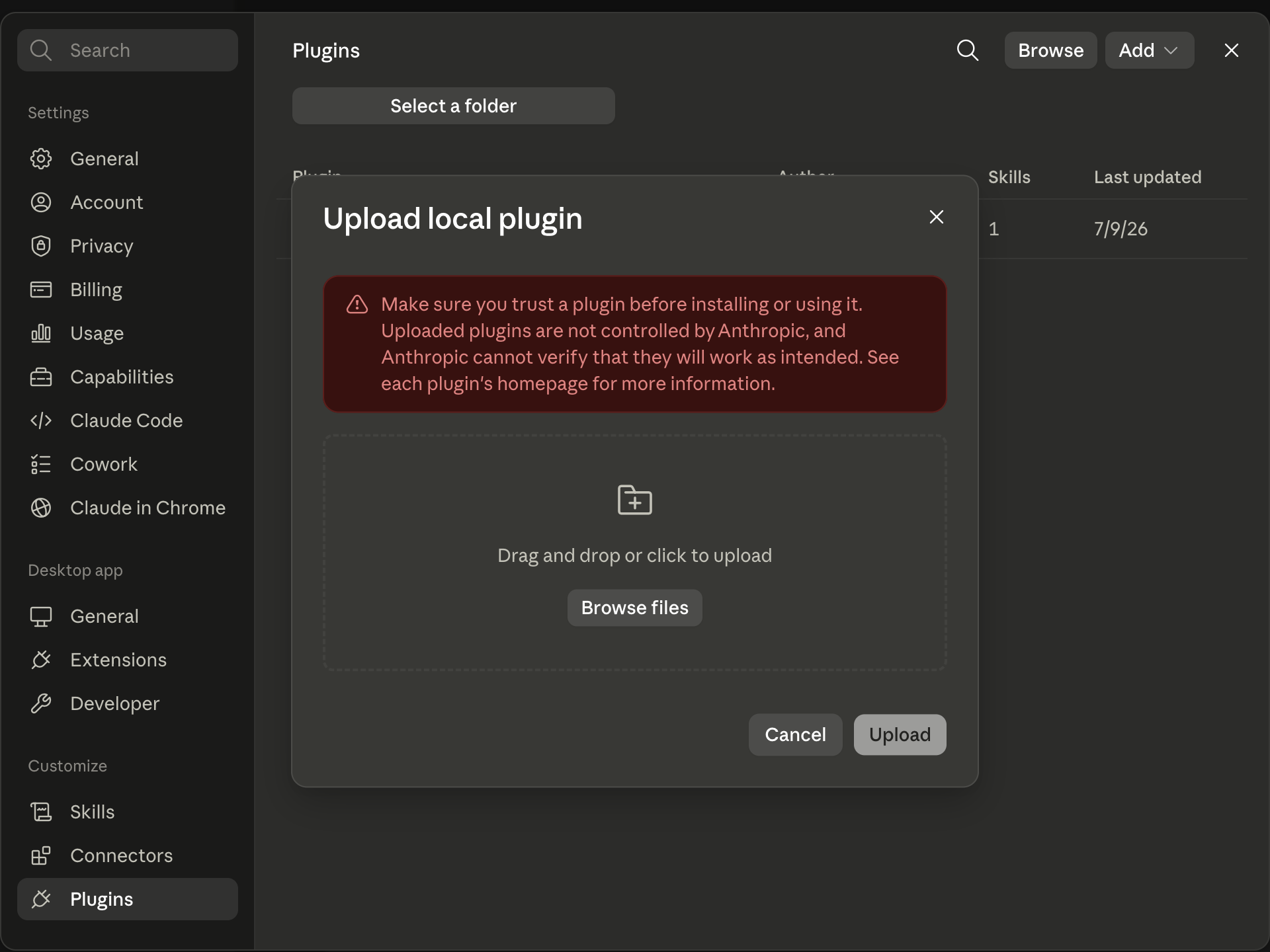Click the Skills column header
This screenshot has height=952, width=1270.
click(x=1009, y=177)
